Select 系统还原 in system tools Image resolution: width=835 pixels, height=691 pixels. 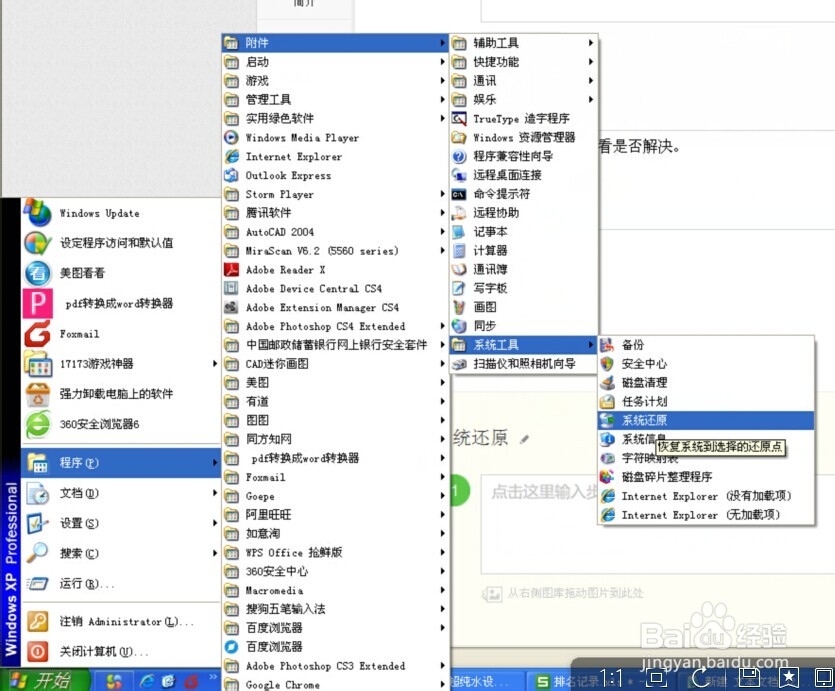706,420
